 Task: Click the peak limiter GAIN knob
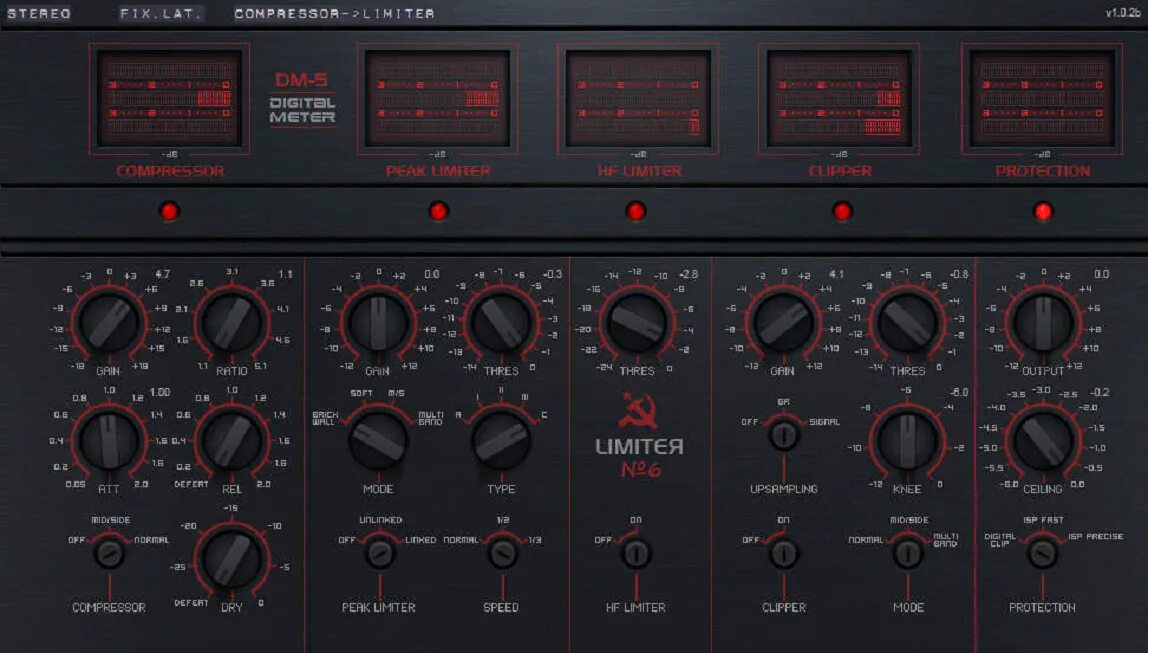tap(378, 323)
